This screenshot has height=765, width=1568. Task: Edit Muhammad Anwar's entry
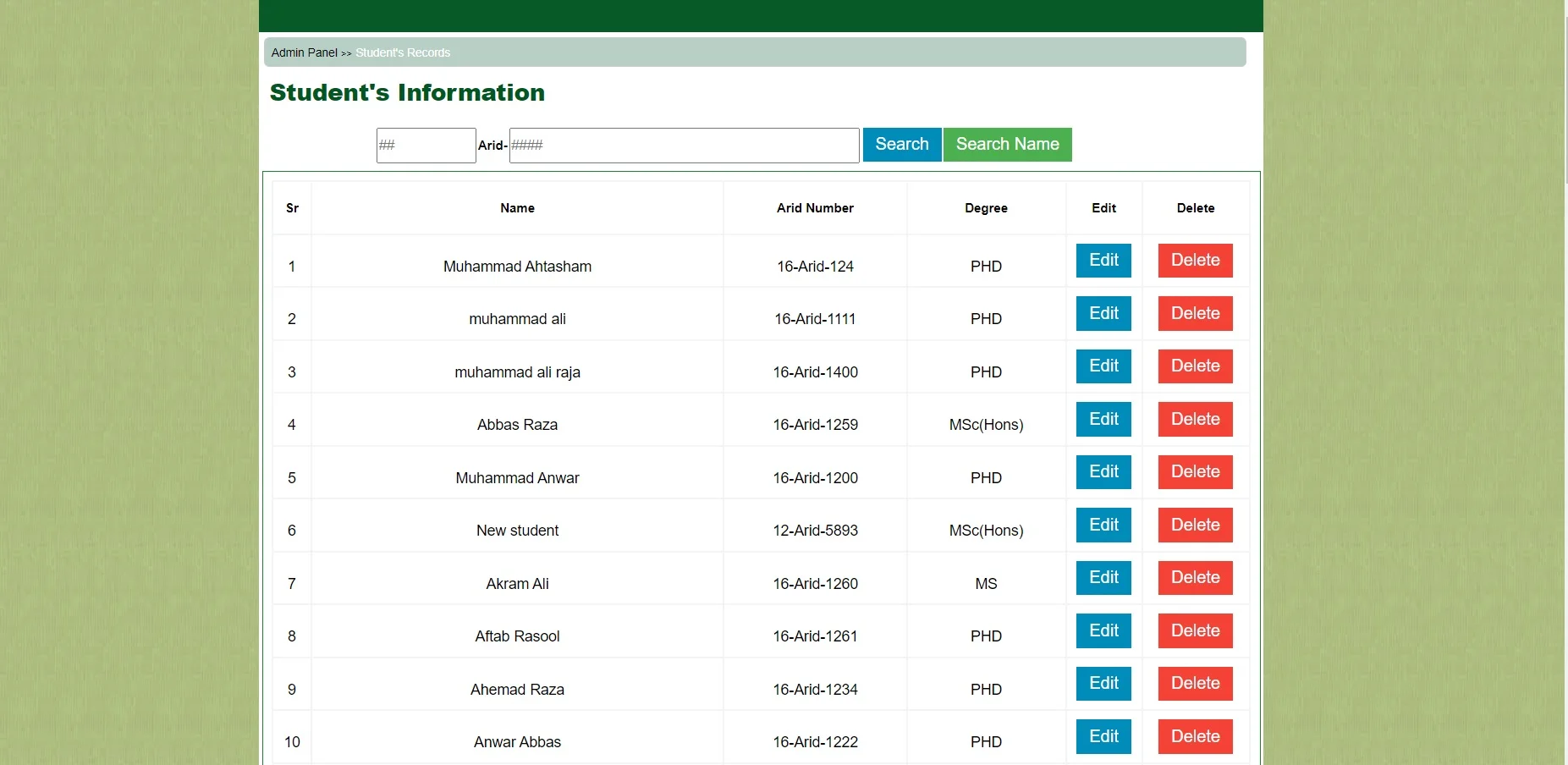point(1103,472)
